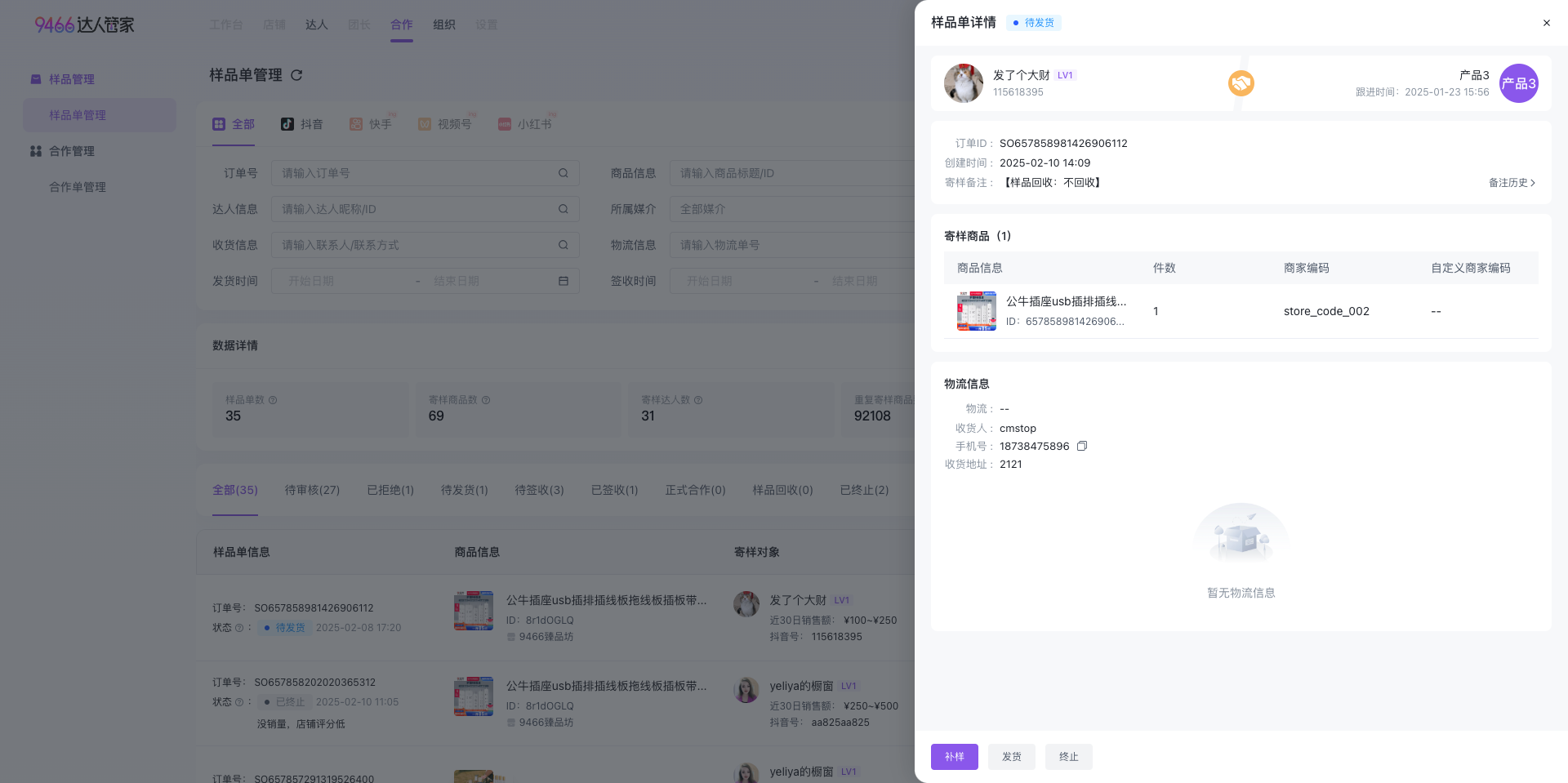The image size is (1568, 783).
Task: Click the 补样 button
Action: coord(955,757)
